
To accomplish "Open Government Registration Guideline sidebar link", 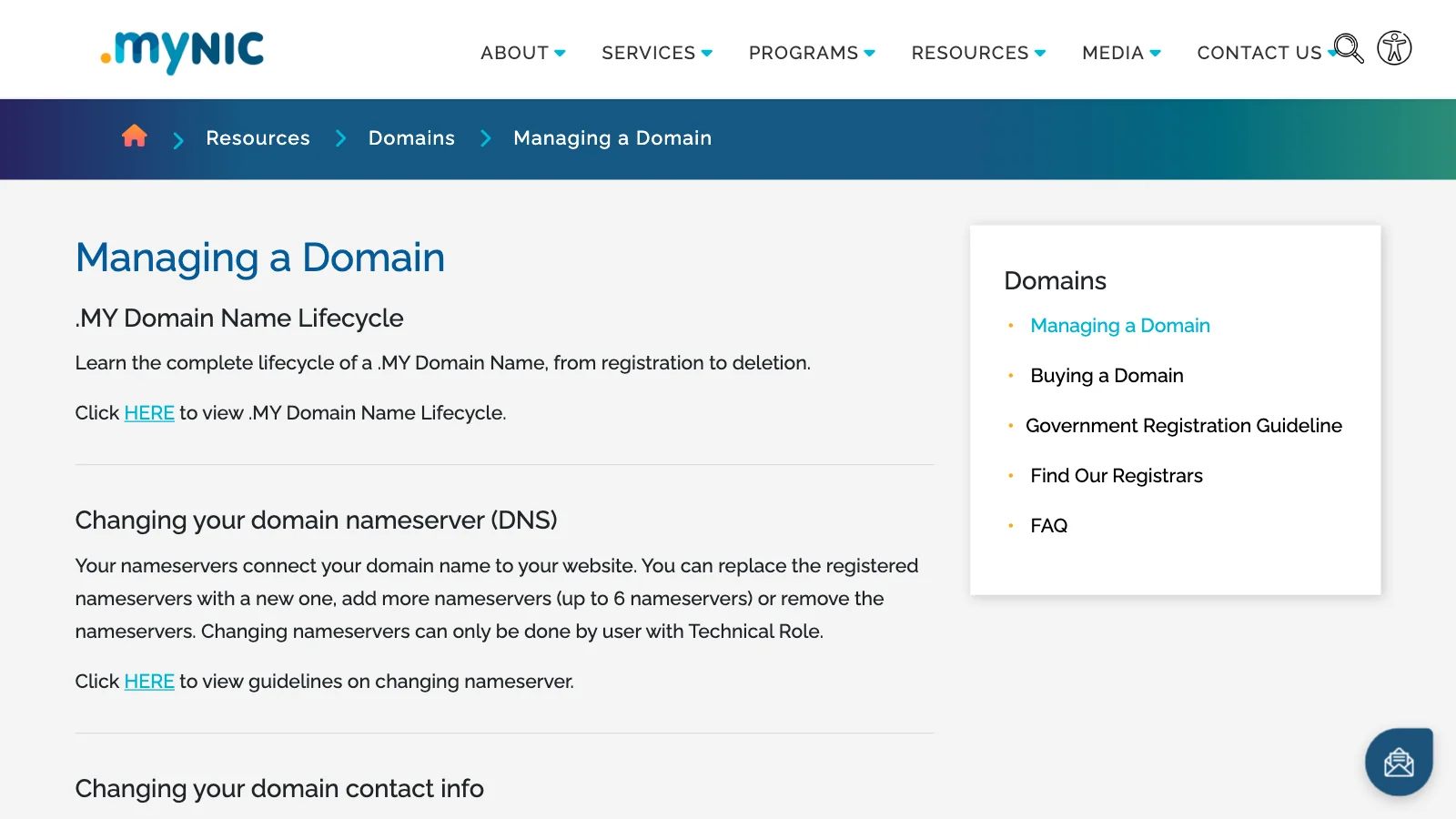I will tap(1184, 426).
